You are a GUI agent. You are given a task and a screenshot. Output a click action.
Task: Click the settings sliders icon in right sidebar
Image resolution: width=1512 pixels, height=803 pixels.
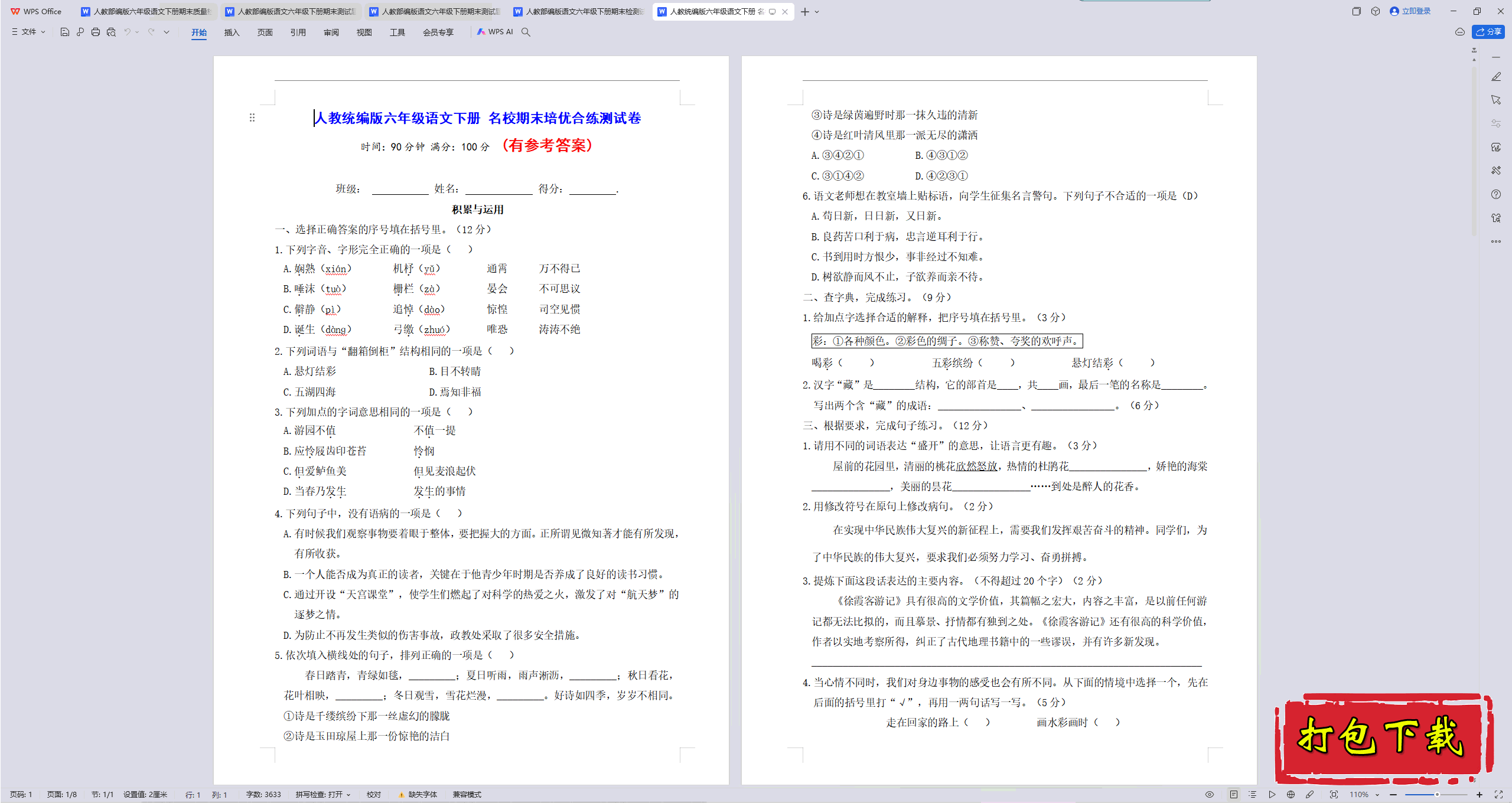click(1496, 123)
